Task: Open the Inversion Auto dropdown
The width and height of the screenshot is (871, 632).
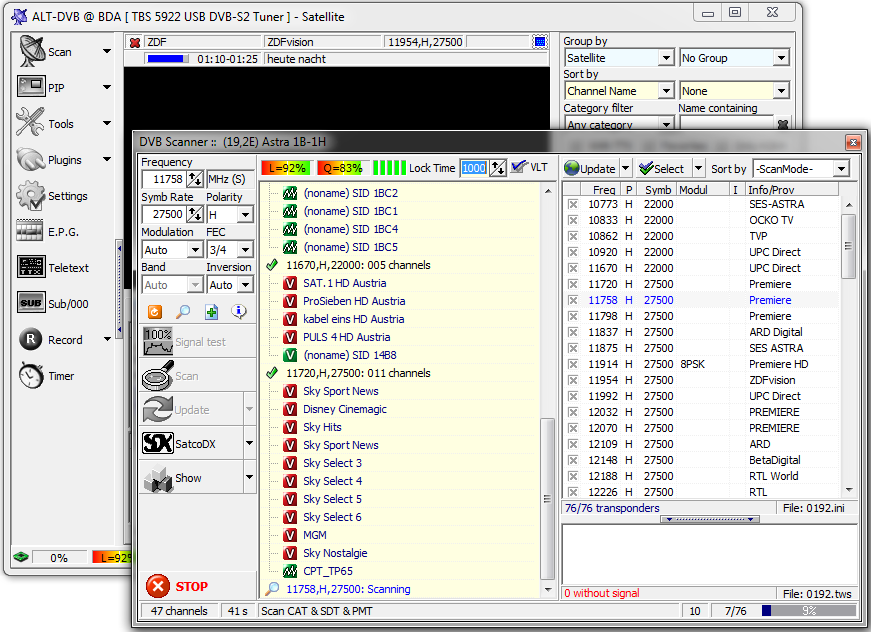Action: [x=245, y=285]
